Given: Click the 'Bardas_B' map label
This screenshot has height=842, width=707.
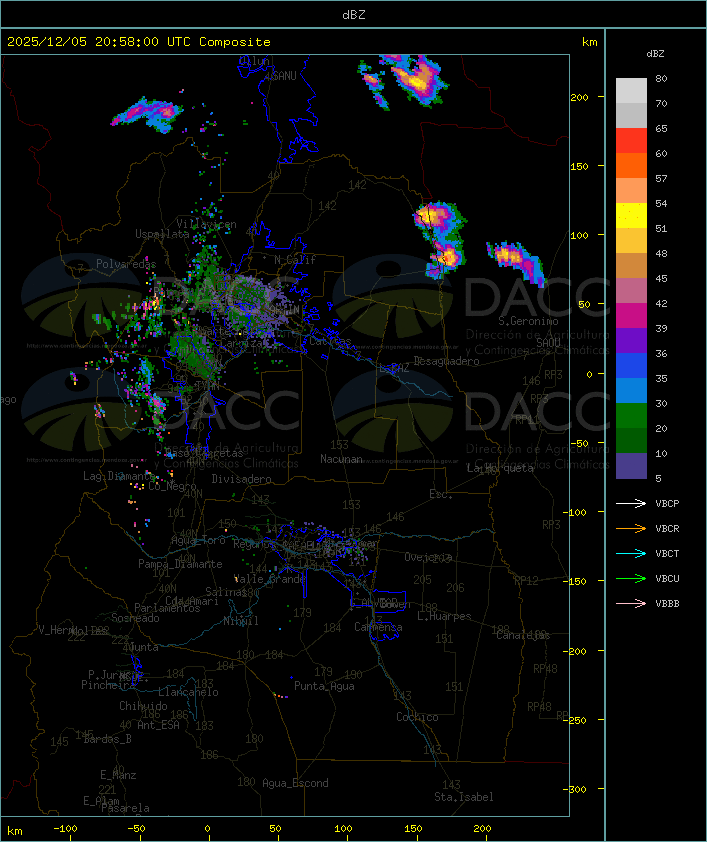Looking at the screenshot, I should pos(108,739).
